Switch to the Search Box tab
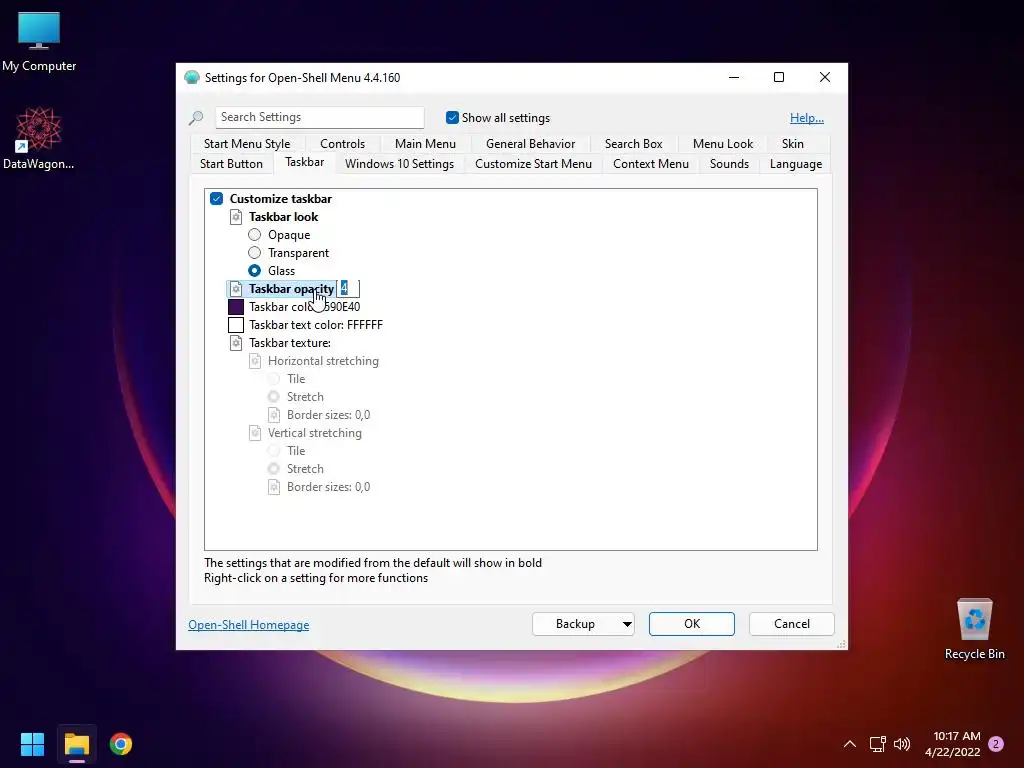Image resolution: width=1024 pixels, height=768 pixels. (x=633, y=144)
